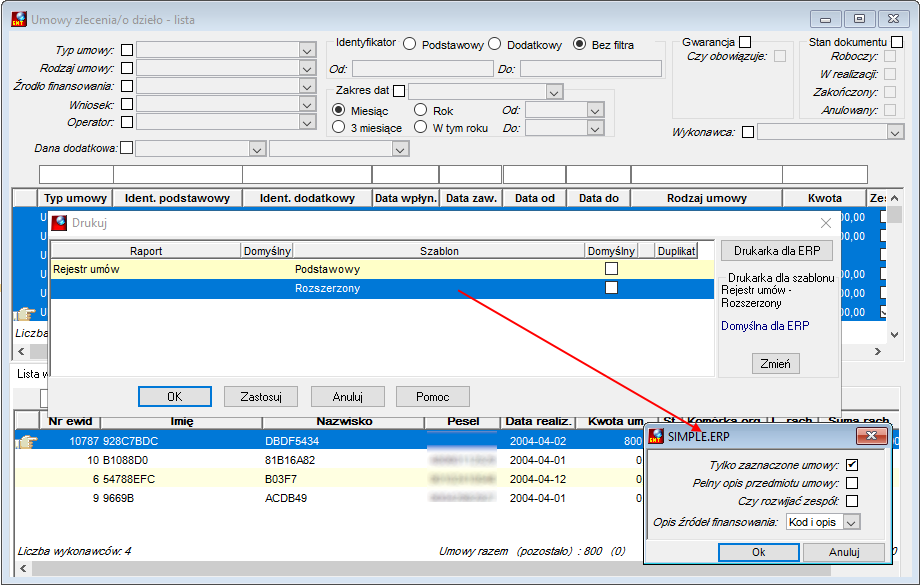The height and width of the screenshot is (585, 920).
Task: Select contractor row 81B16A82
Action: click(329, 460)
